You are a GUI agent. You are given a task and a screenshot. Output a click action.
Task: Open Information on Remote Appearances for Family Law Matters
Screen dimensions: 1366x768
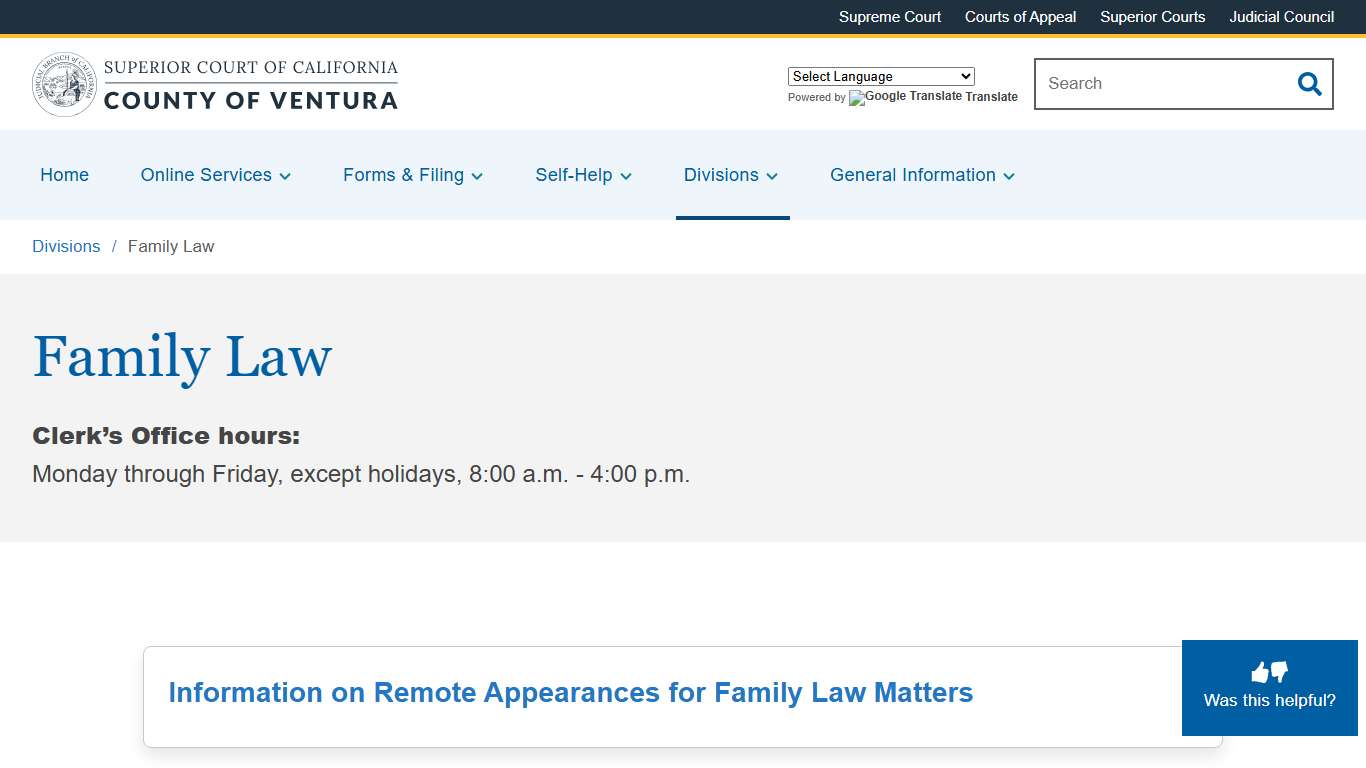coord(571,692)
